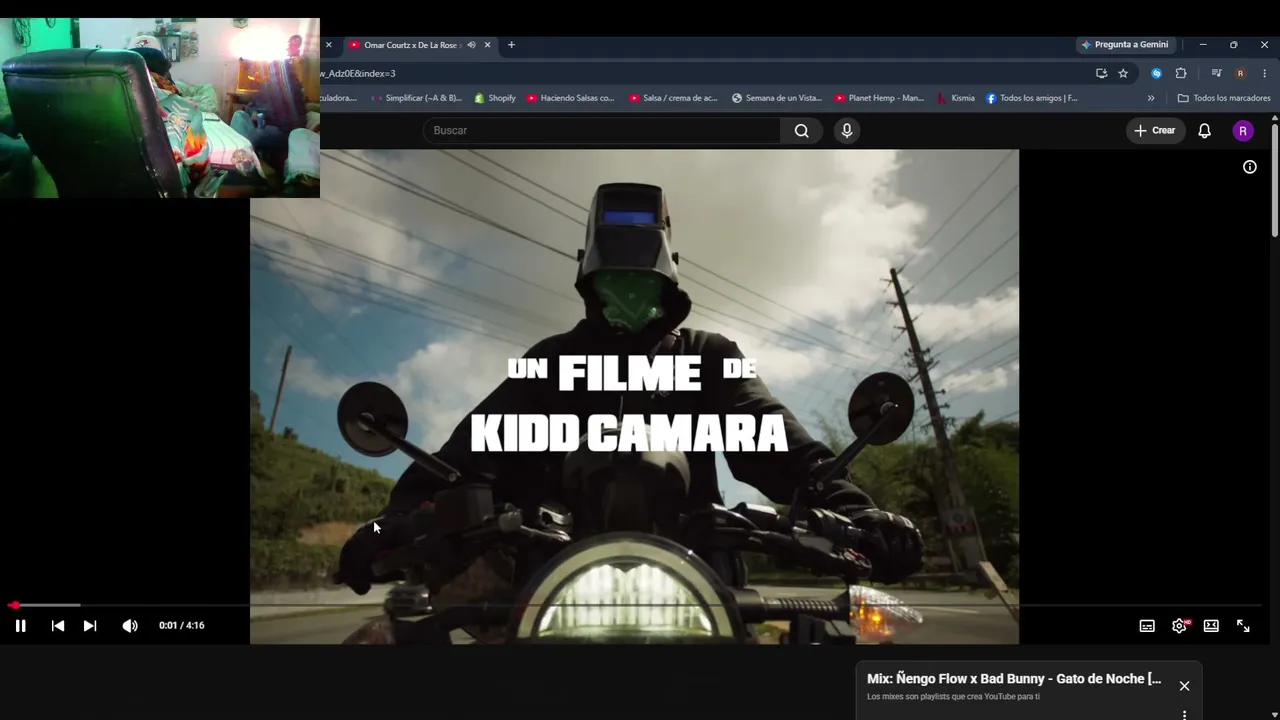The image size is (1280, 720).
Task: Open the video settings gear
Action: pyautogui.click(x=1179, y=626)
